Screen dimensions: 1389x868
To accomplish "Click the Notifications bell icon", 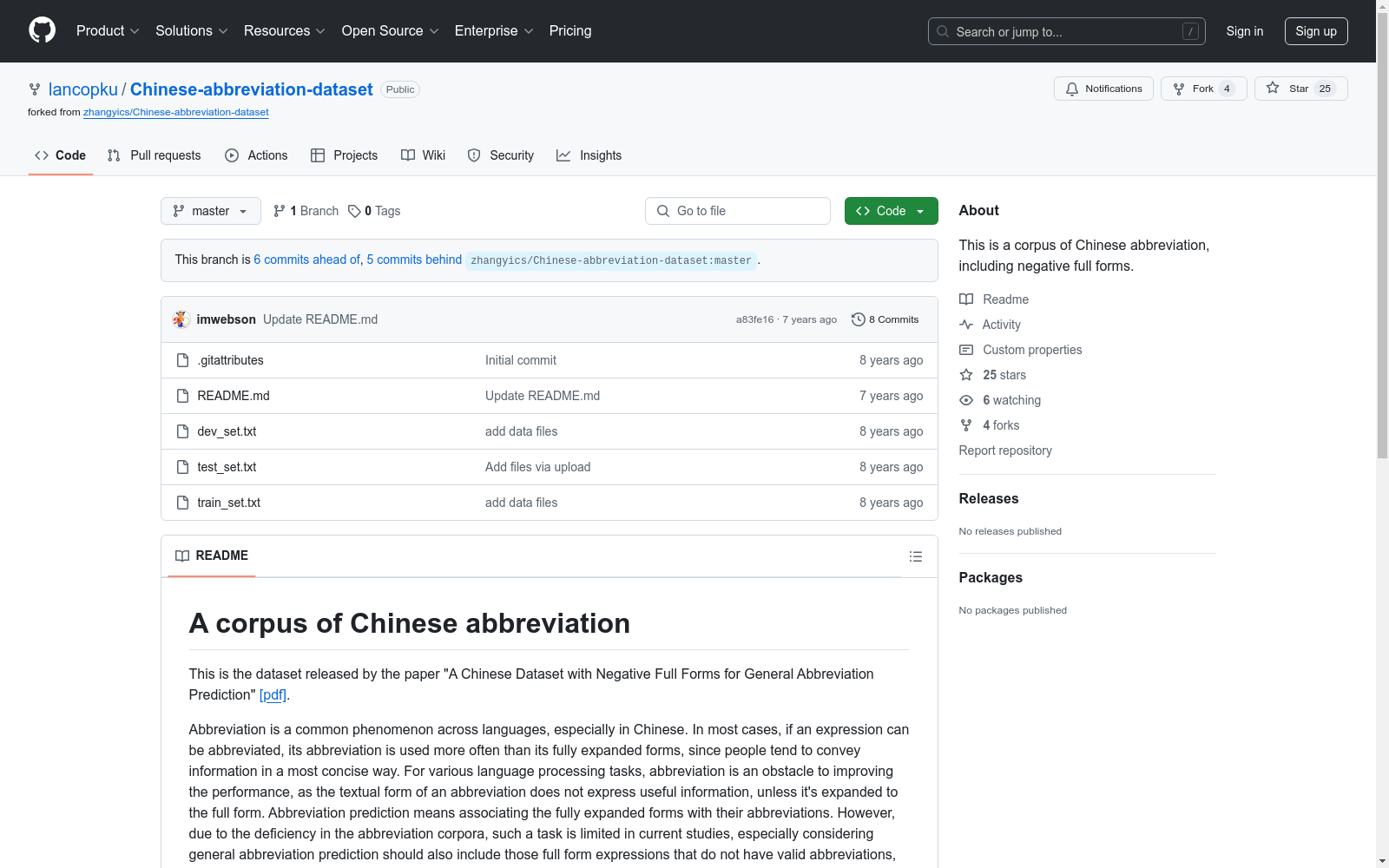I will (x=1072, y=89).
